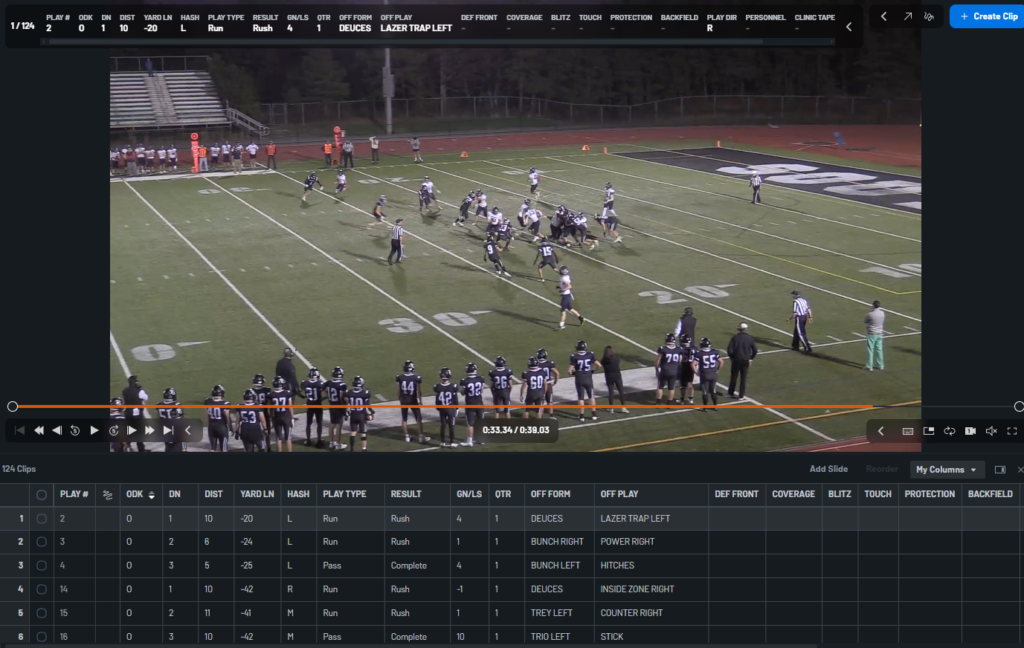Viewport: 1024px width, 648px height.
Task: Enable looping of the current clip
Action: coord(950,431)
